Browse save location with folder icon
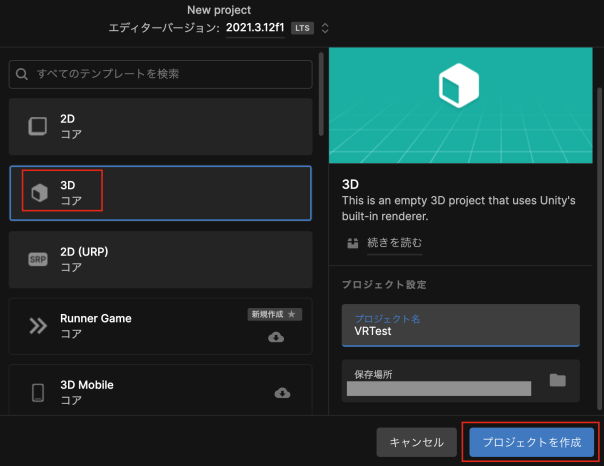 pyautogui.click(x=557, y=380)
